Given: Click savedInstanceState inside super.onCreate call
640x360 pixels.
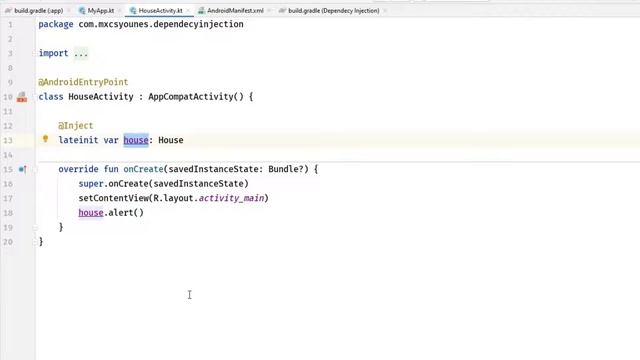Looking at the screenshot, I should (x=198, y=184).
